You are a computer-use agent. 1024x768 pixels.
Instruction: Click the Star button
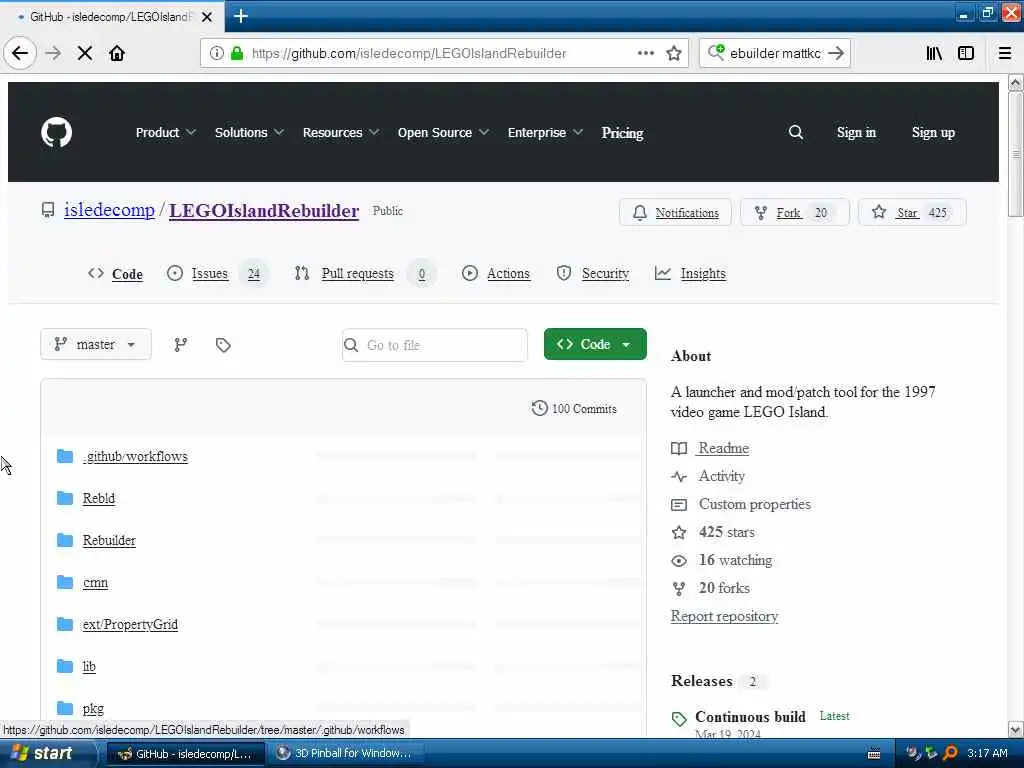point(912,212)
